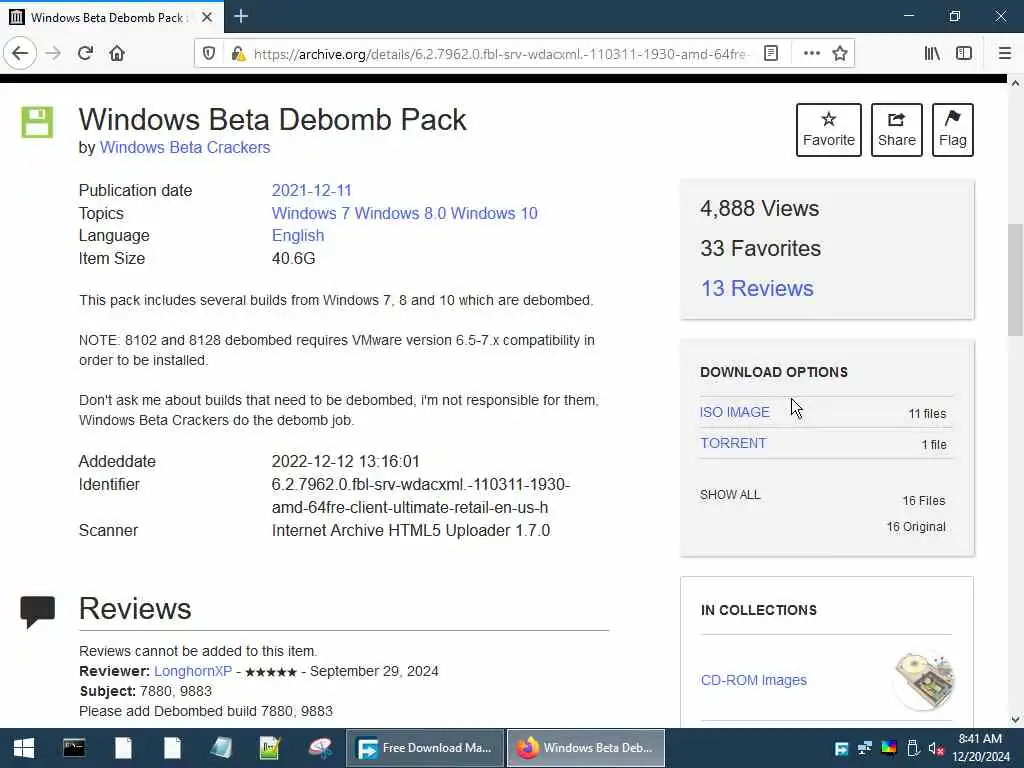Viewport: 1024px width, 768px height.
Task: Open reviewer LonghornXP profile
Action: [x=193, y=671]
